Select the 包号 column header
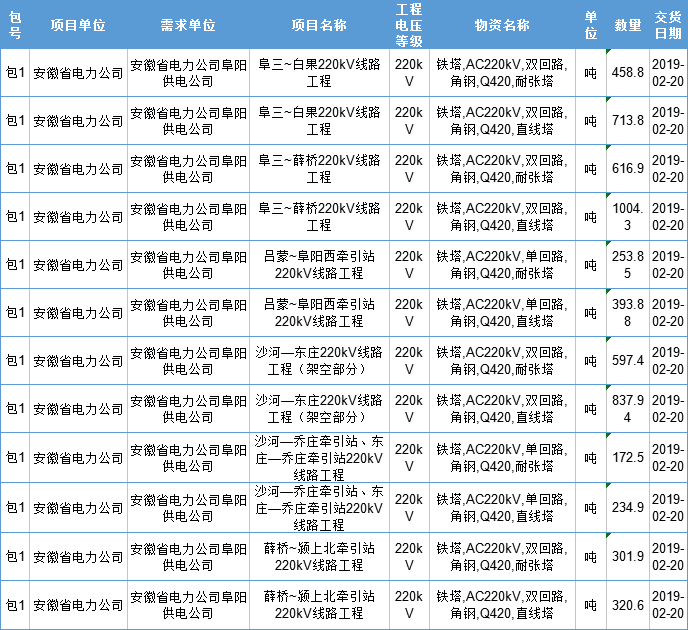Image resolution: width=688 pixels, height=630 pixels. pos(15,25)
